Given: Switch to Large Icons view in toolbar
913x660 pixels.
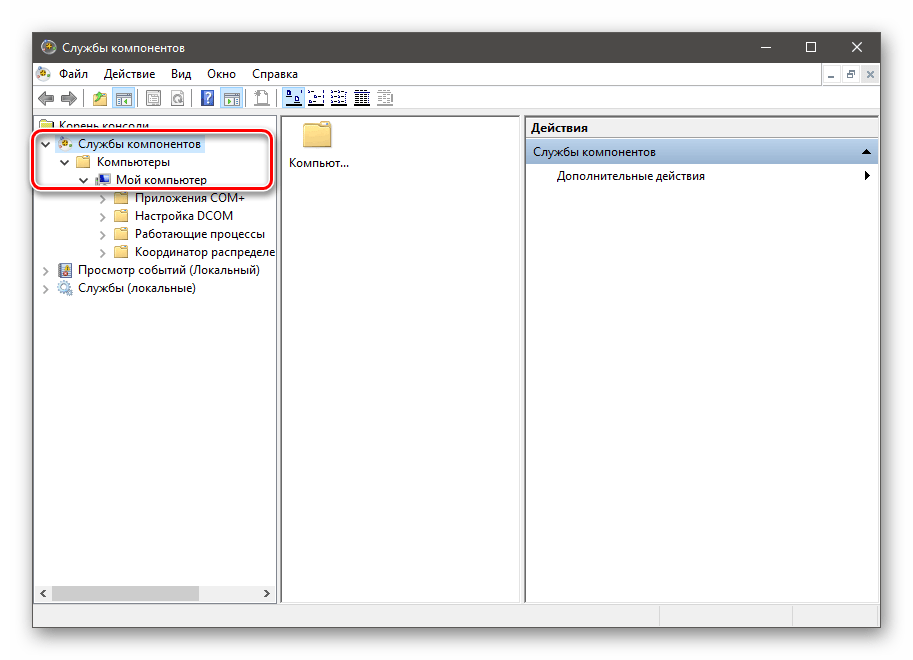Looking at the screenshot, I should (x=294, y=98).
